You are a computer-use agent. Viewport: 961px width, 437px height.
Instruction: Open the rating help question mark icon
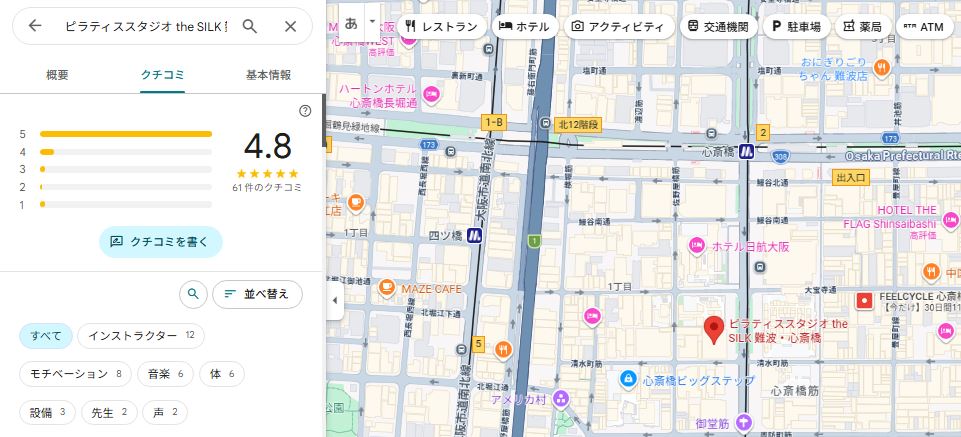point(305,111)
